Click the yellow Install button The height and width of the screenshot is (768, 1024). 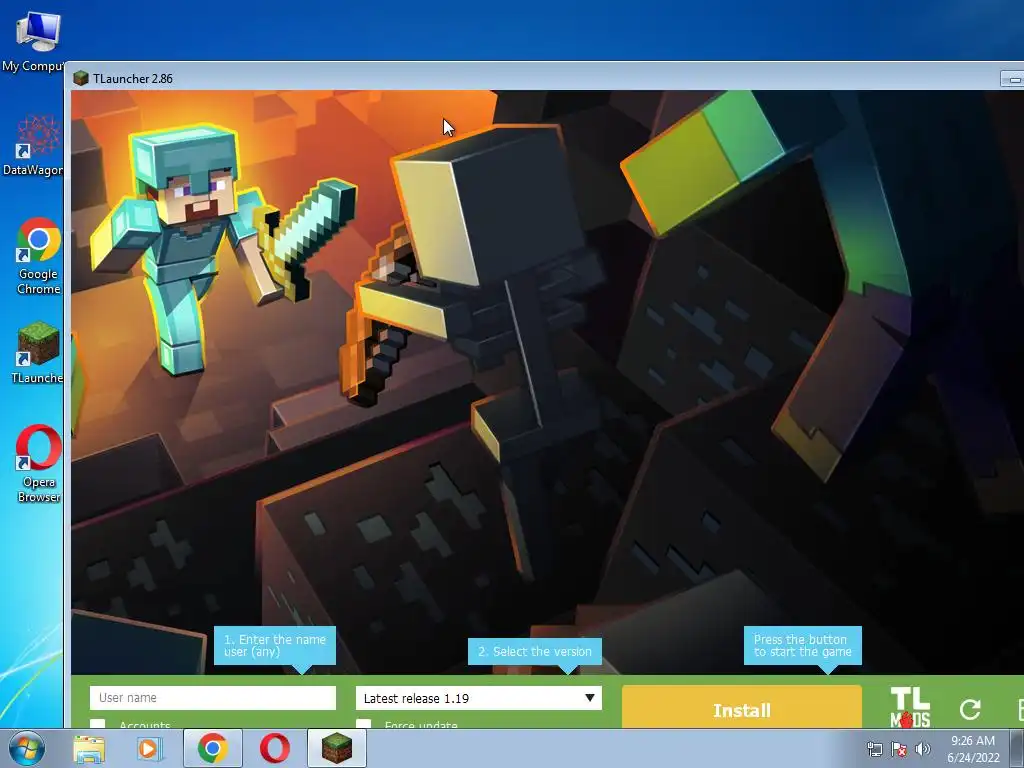(742, 708)
